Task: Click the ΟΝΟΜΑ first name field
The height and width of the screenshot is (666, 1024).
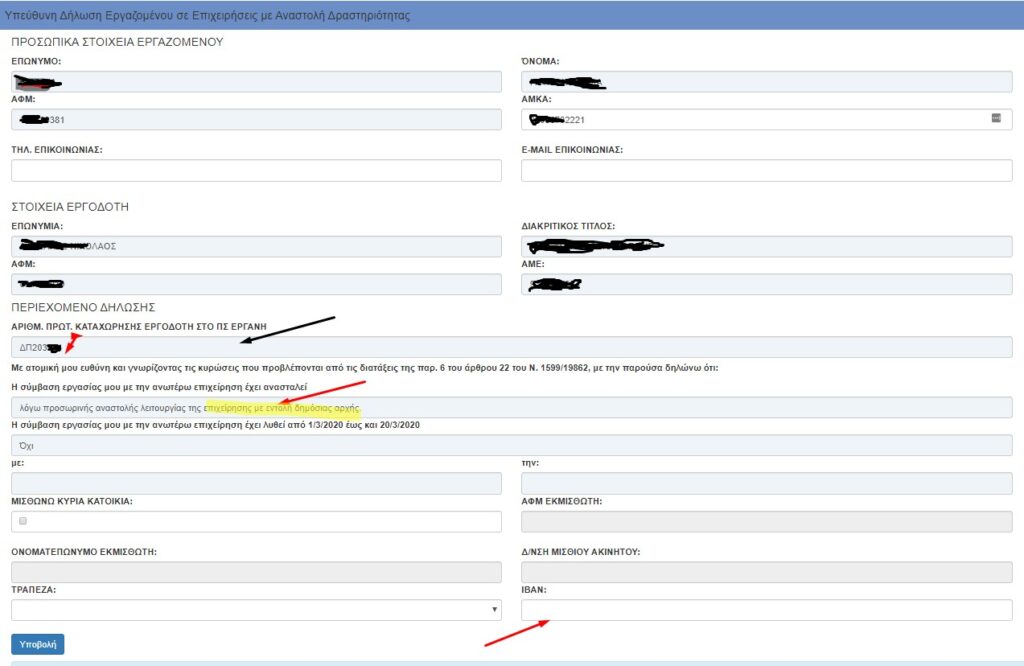Action: 766,82
